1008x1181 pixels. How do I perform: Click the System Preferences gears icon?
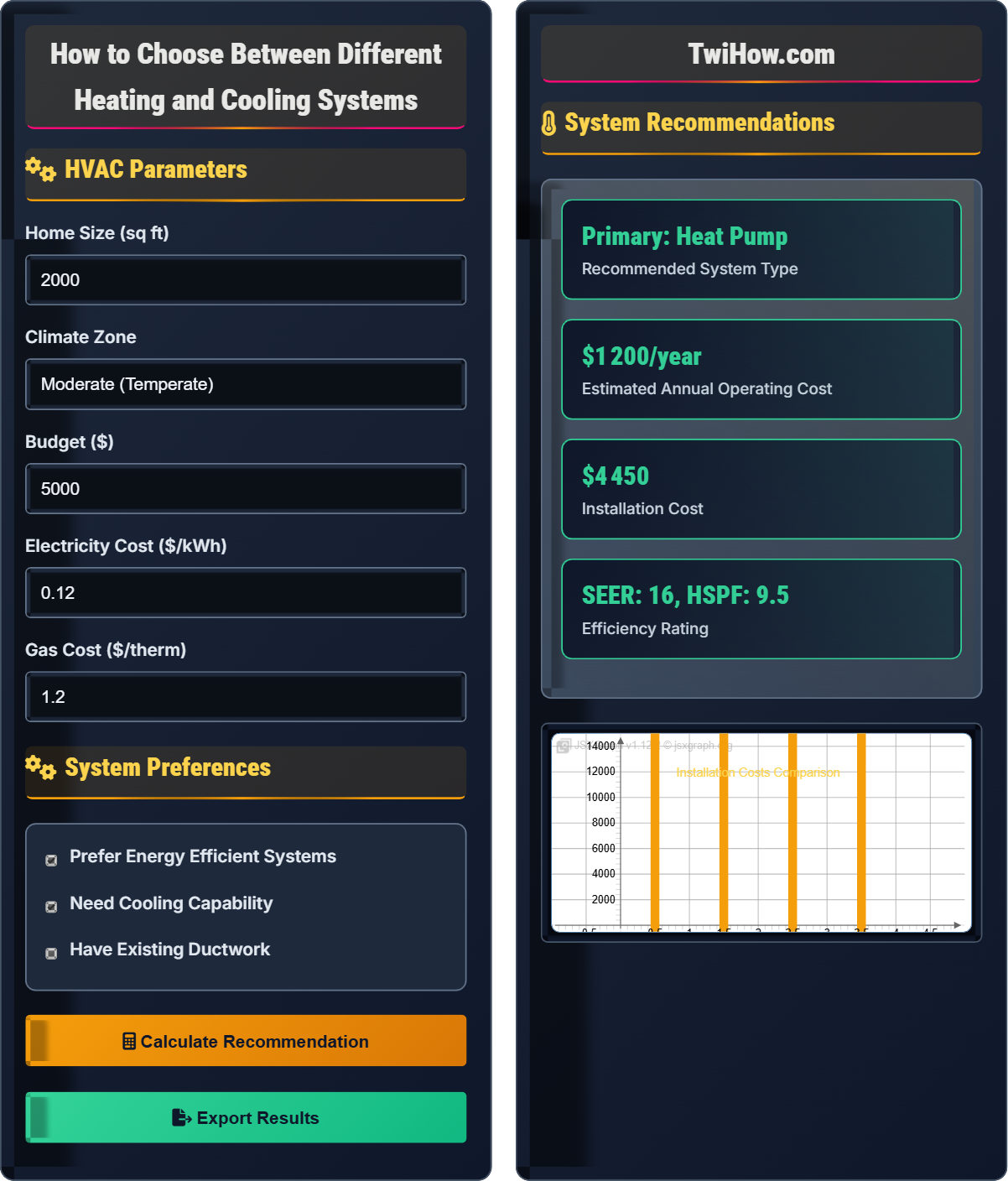(40, 767)
